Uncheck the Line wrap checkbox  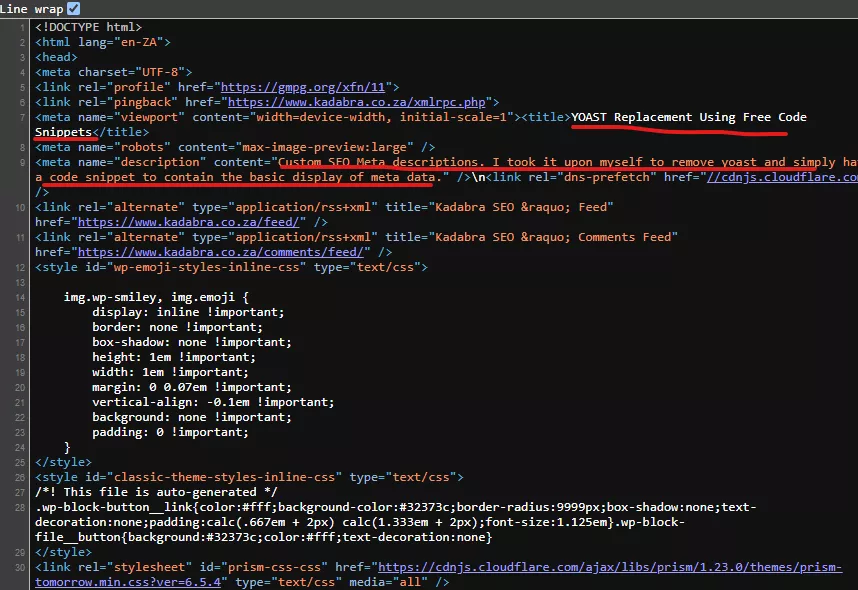tap(73, 8)
